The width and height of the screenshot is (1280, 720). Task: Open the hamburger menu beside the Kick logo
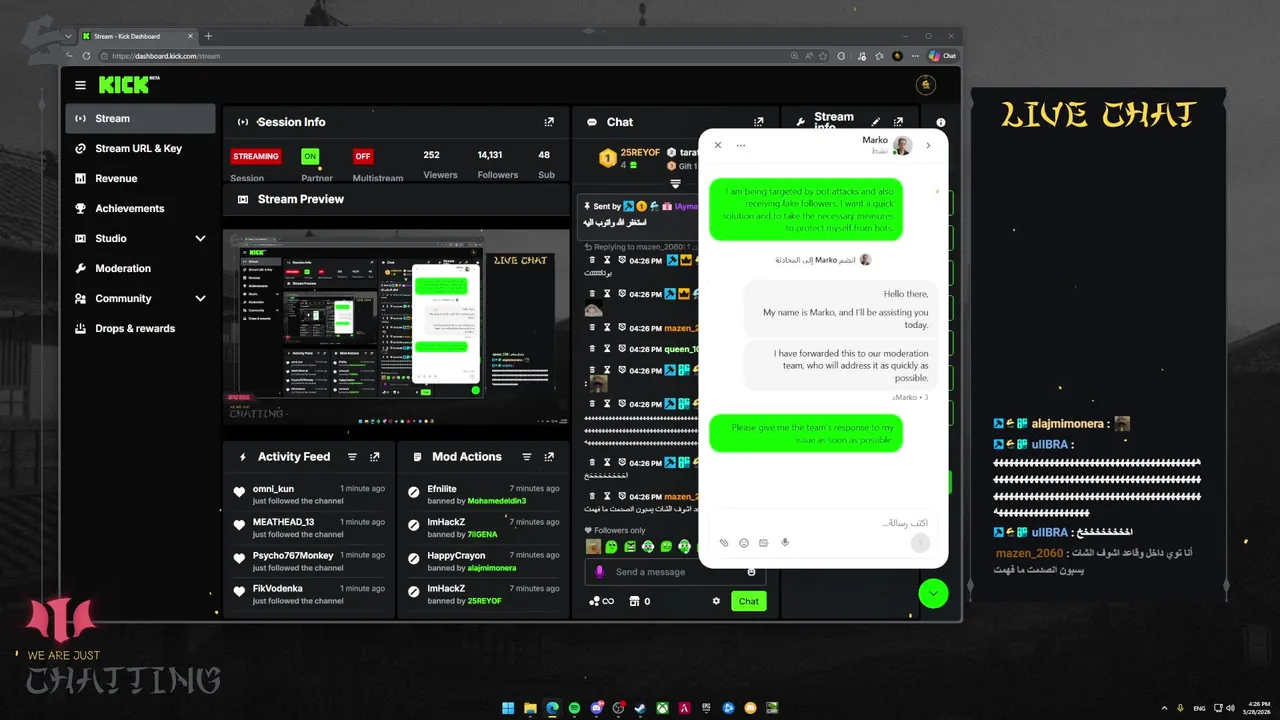point(81,86)
